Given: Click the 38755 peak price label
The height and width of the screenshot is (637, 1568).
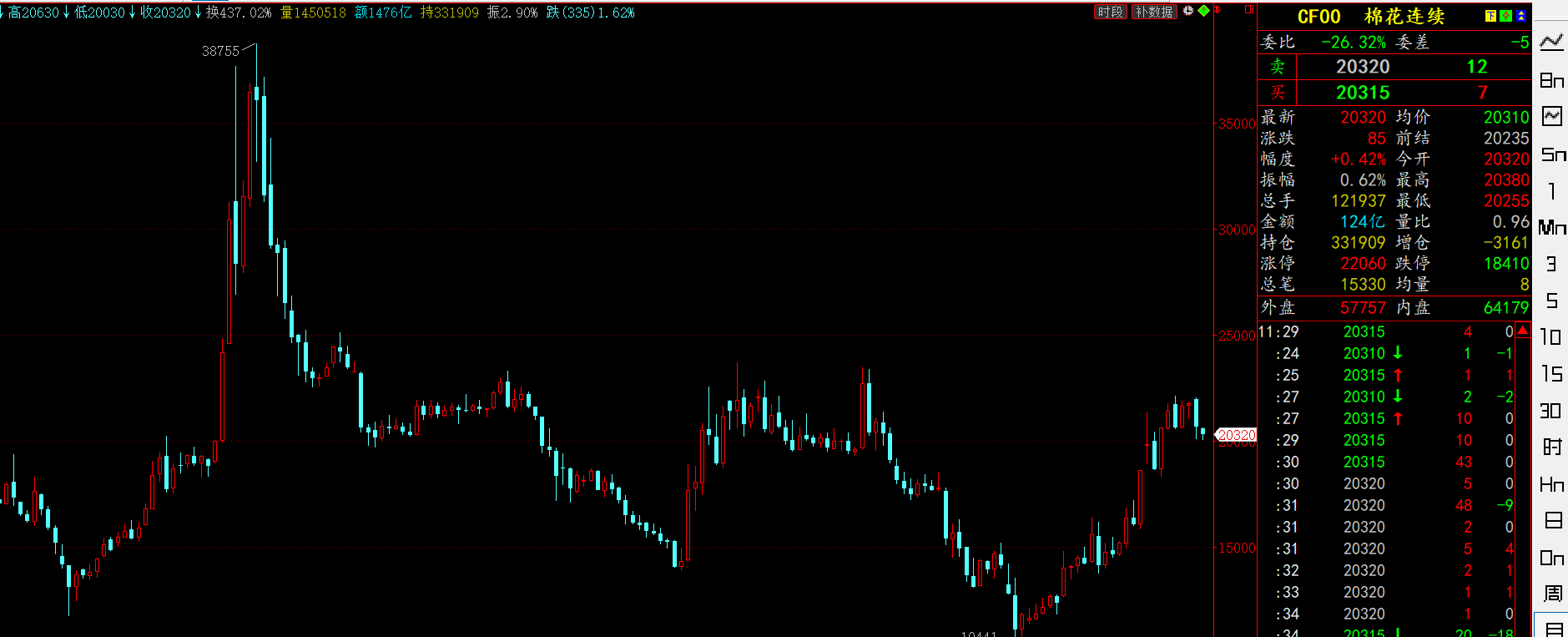Looking at the screenshot, I should 220,52.
